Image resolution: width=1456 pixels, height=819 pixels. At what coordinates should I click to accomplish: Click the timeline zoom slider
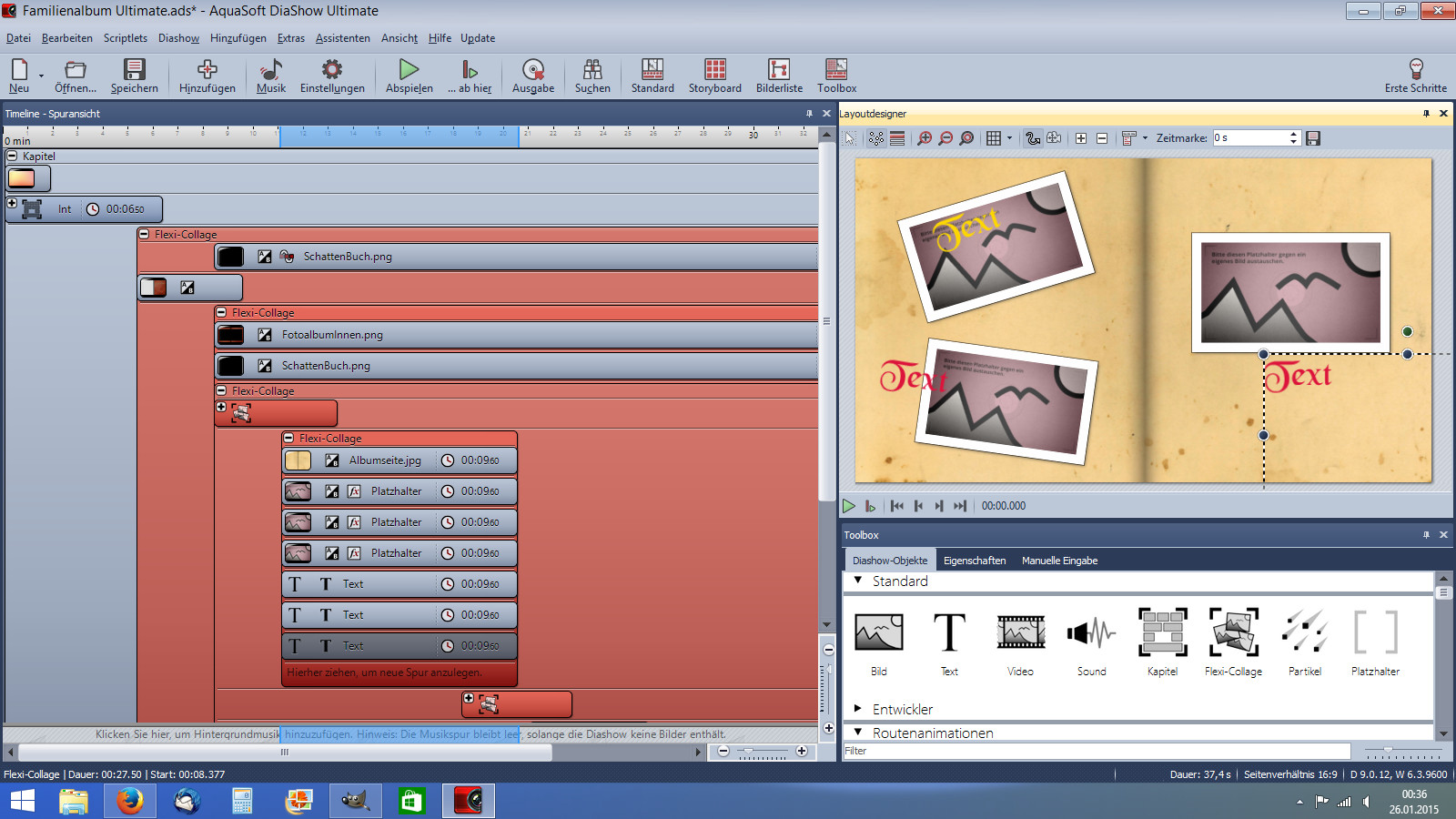click(763, 752)
